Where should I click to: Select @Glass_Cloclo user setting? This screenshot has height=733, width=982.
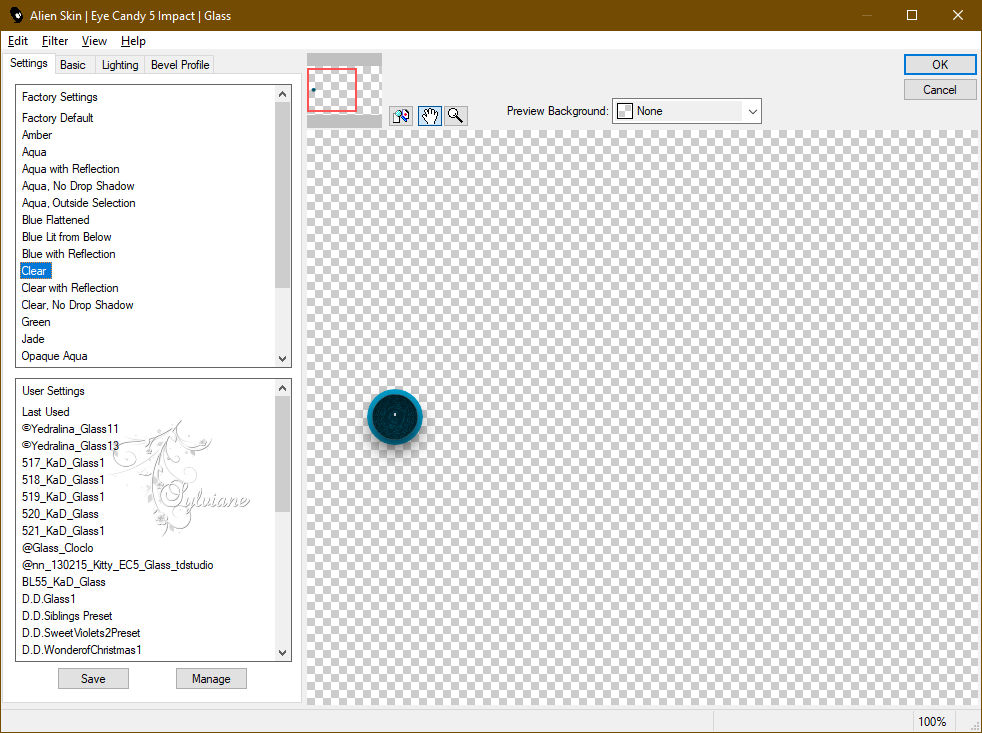[x=58, y=548]
